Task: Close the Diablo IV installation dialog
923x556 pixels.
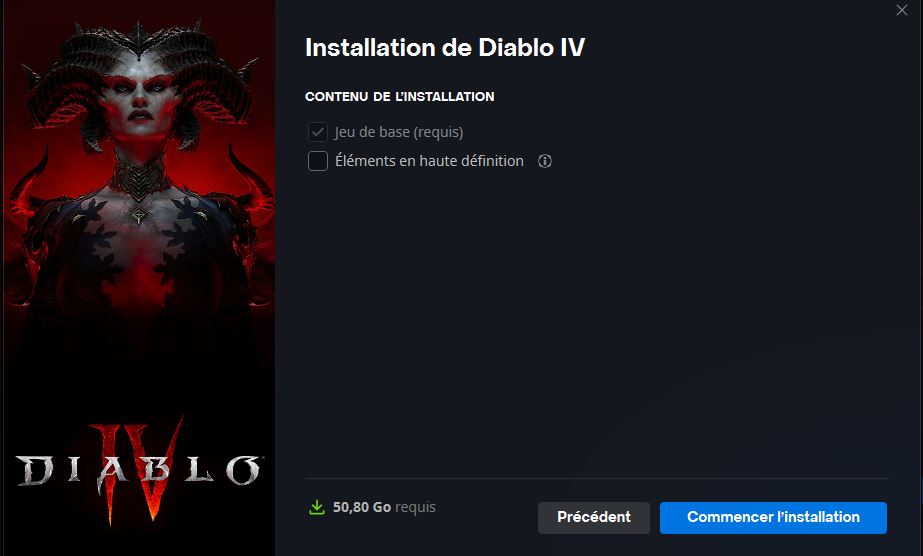Action: pos(902,10)
